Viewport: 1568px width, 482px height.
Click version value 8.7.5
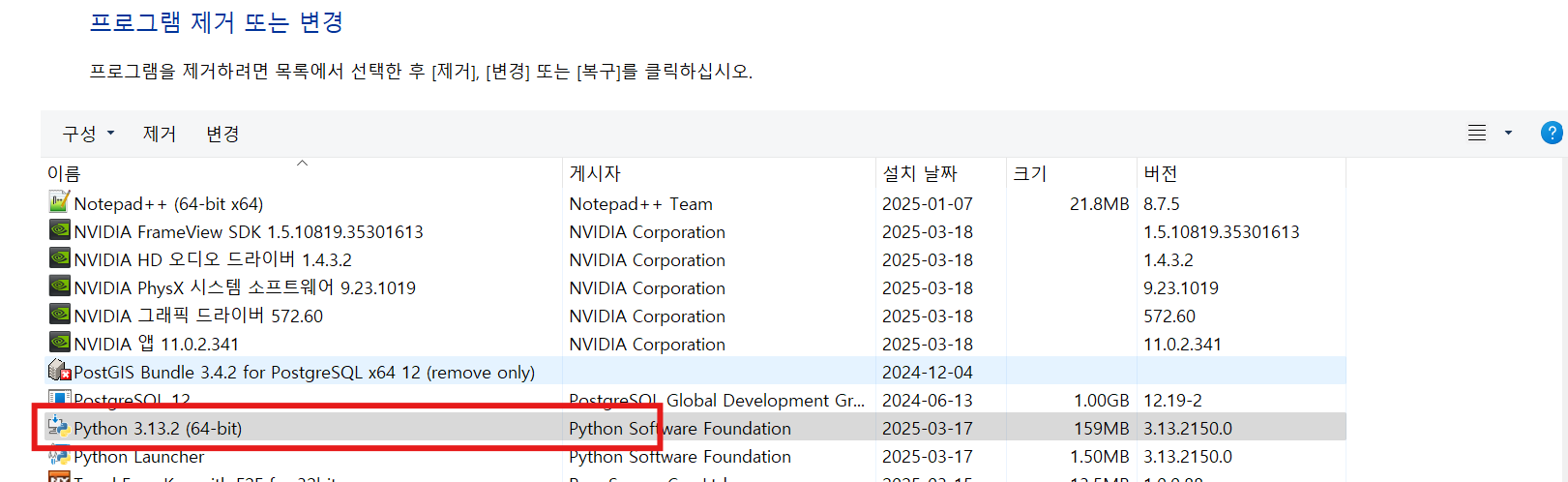coord(1162,204)
